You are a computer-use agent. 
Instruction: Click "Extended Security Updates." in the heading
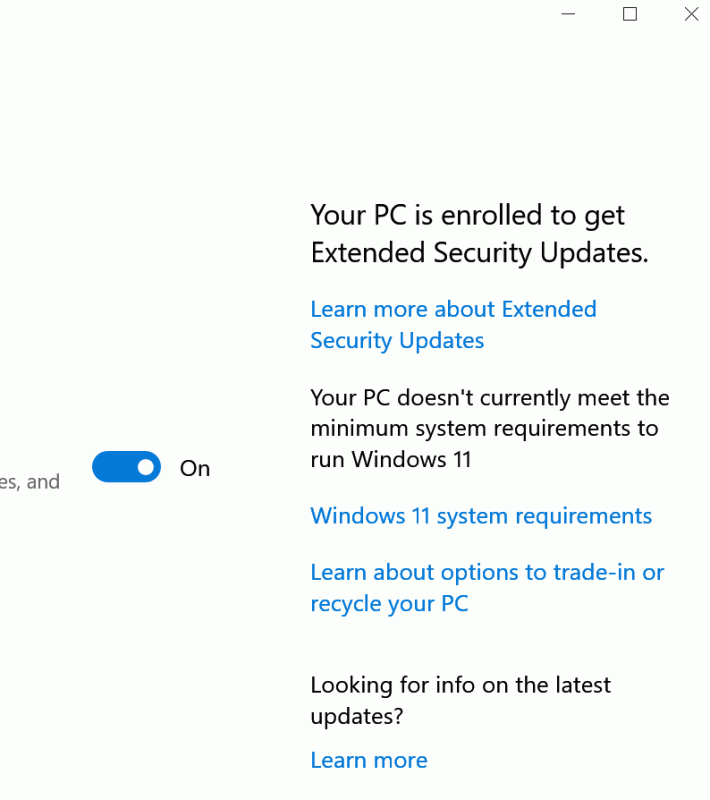(x=479, y=254)
